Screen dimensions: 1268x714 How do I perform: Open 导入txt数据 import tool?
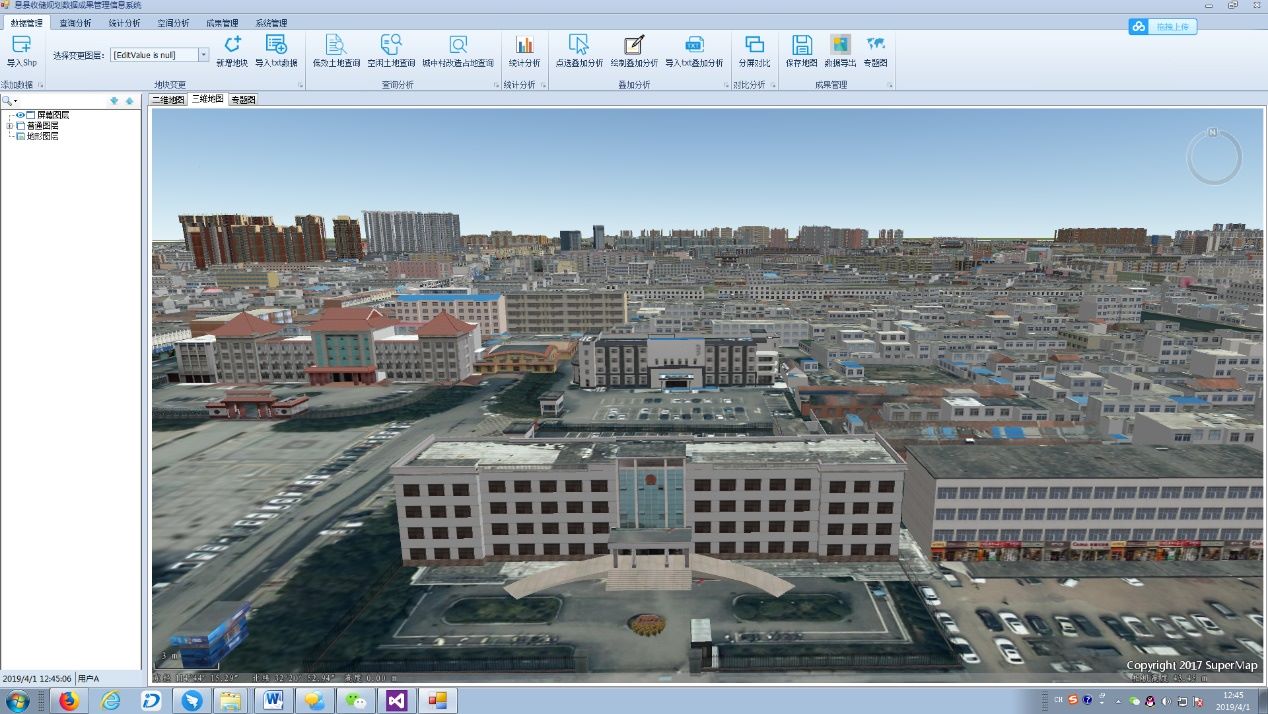point(276,45)
